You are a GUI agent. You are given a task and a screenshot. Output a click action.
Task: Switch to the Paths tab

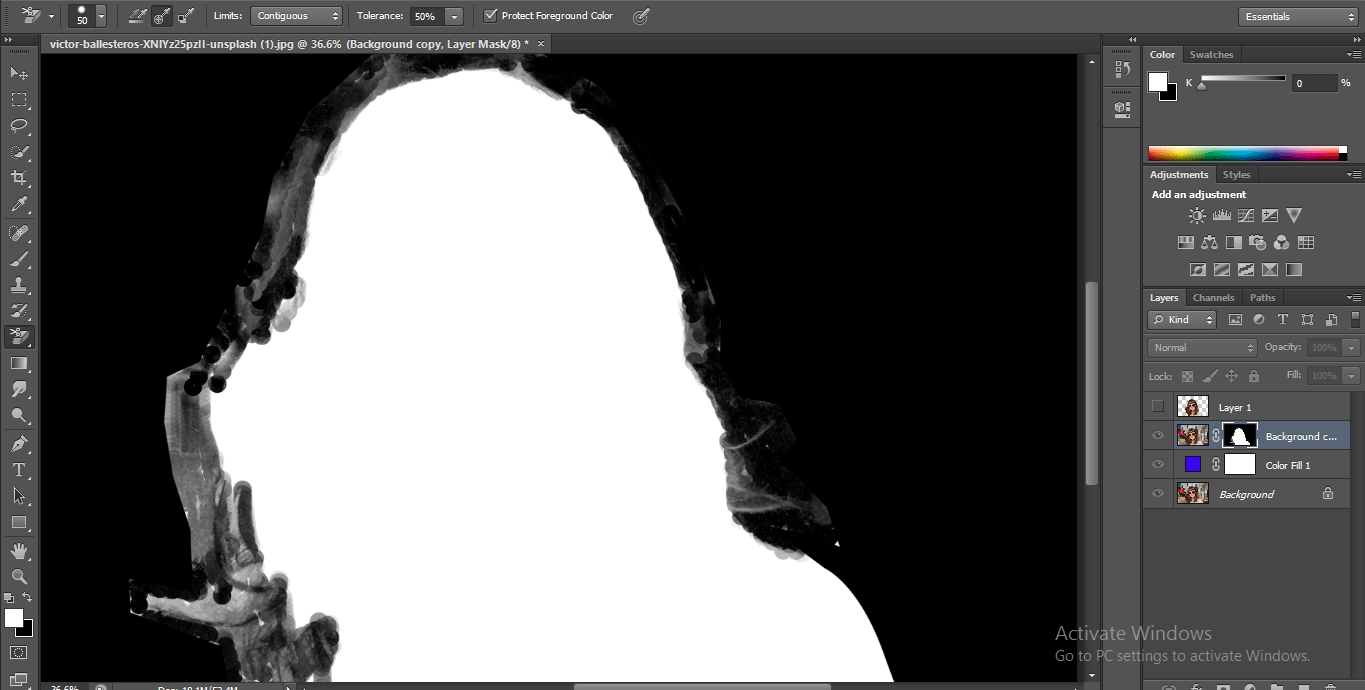click(1262, 297)
